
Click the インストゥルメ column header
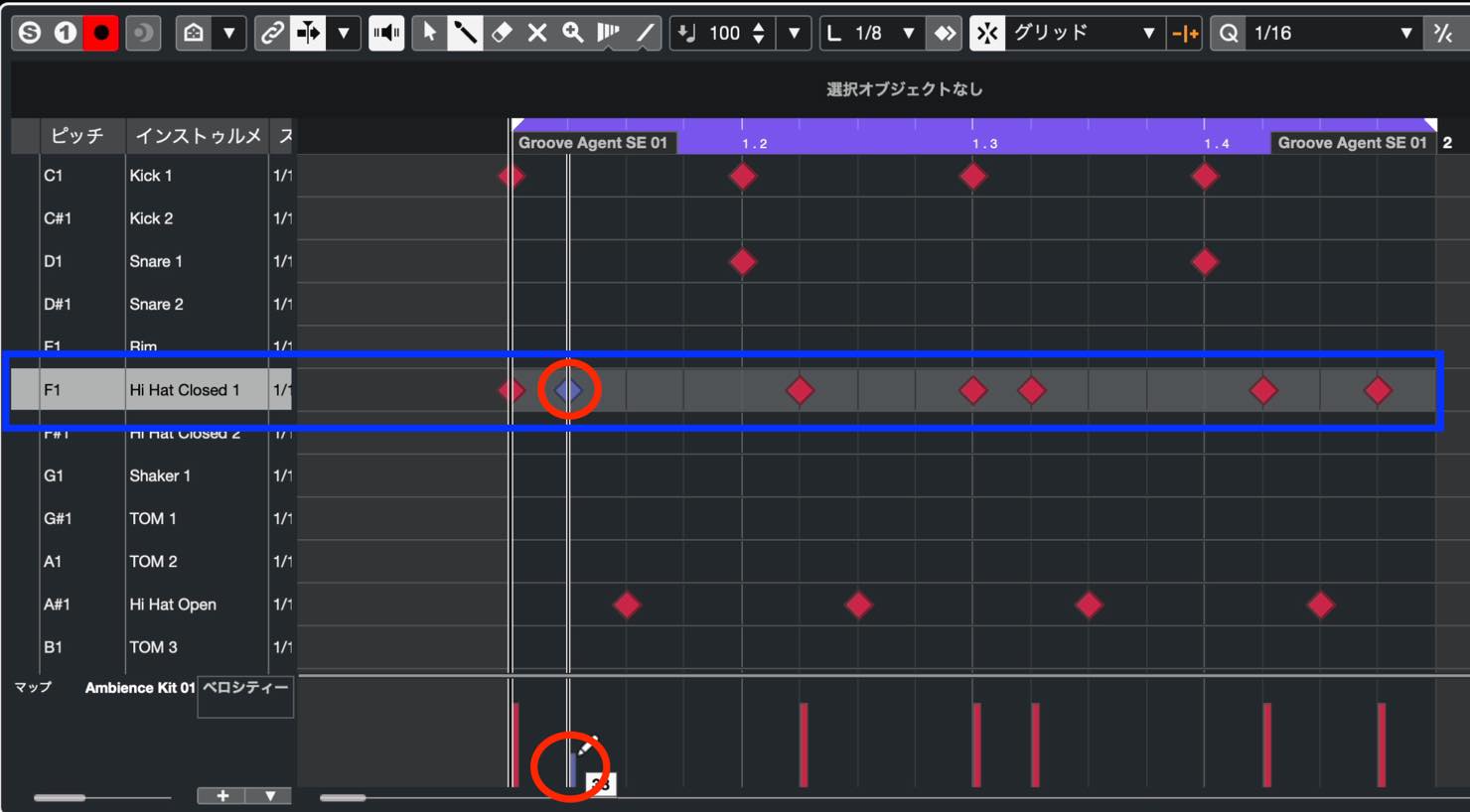(x=198, y=136)
